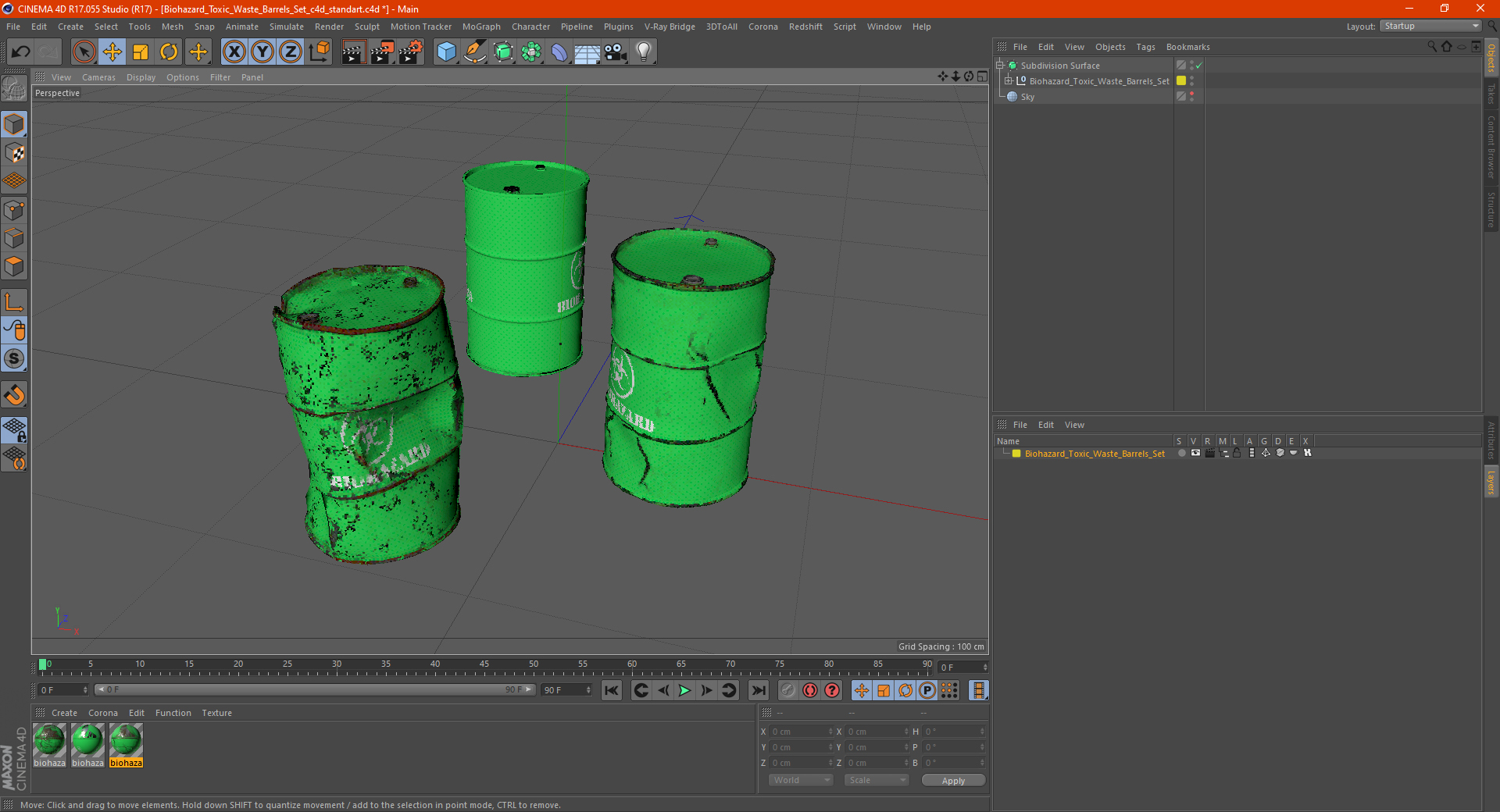Open the MoGraph array object icon
The image size is (1500, 812).
coord(531,52)
